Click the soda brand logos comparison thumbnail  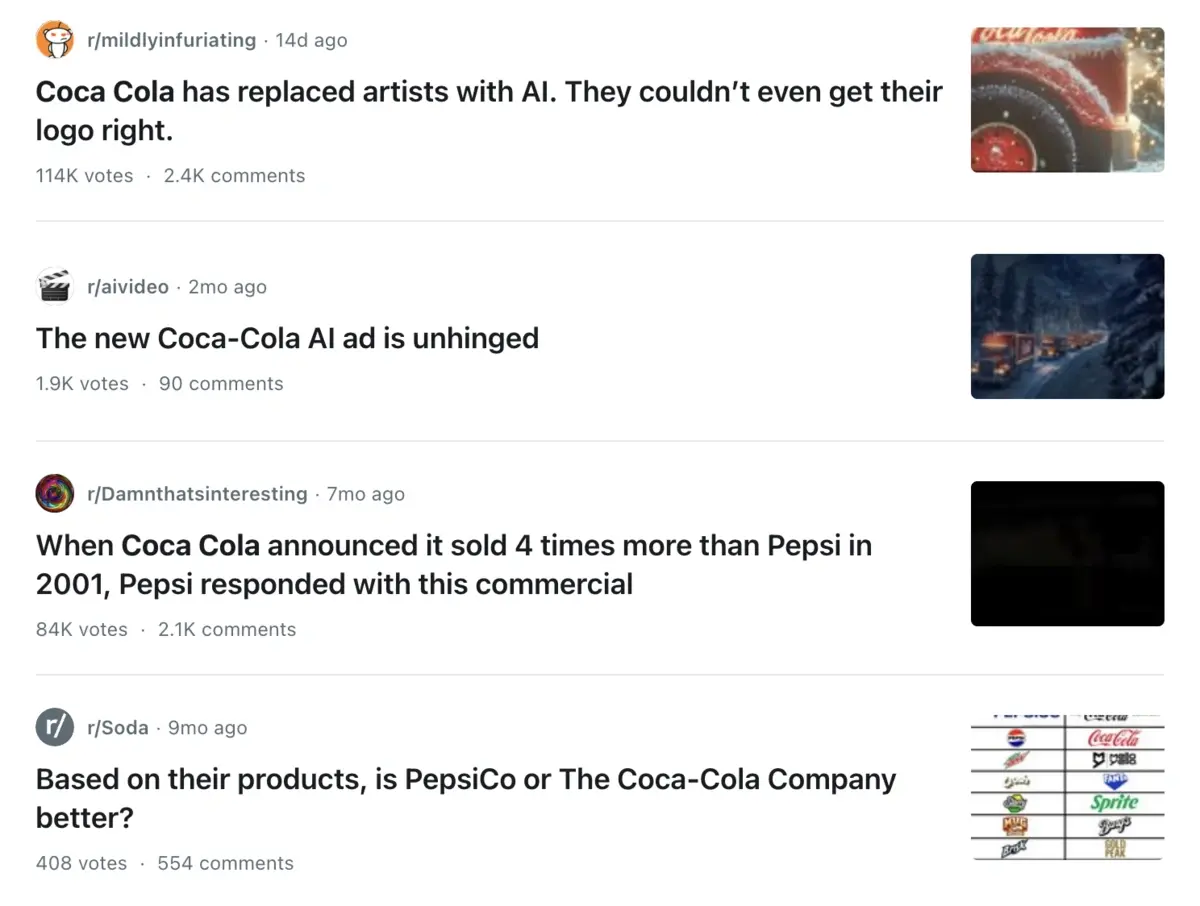click(1067, 784)
